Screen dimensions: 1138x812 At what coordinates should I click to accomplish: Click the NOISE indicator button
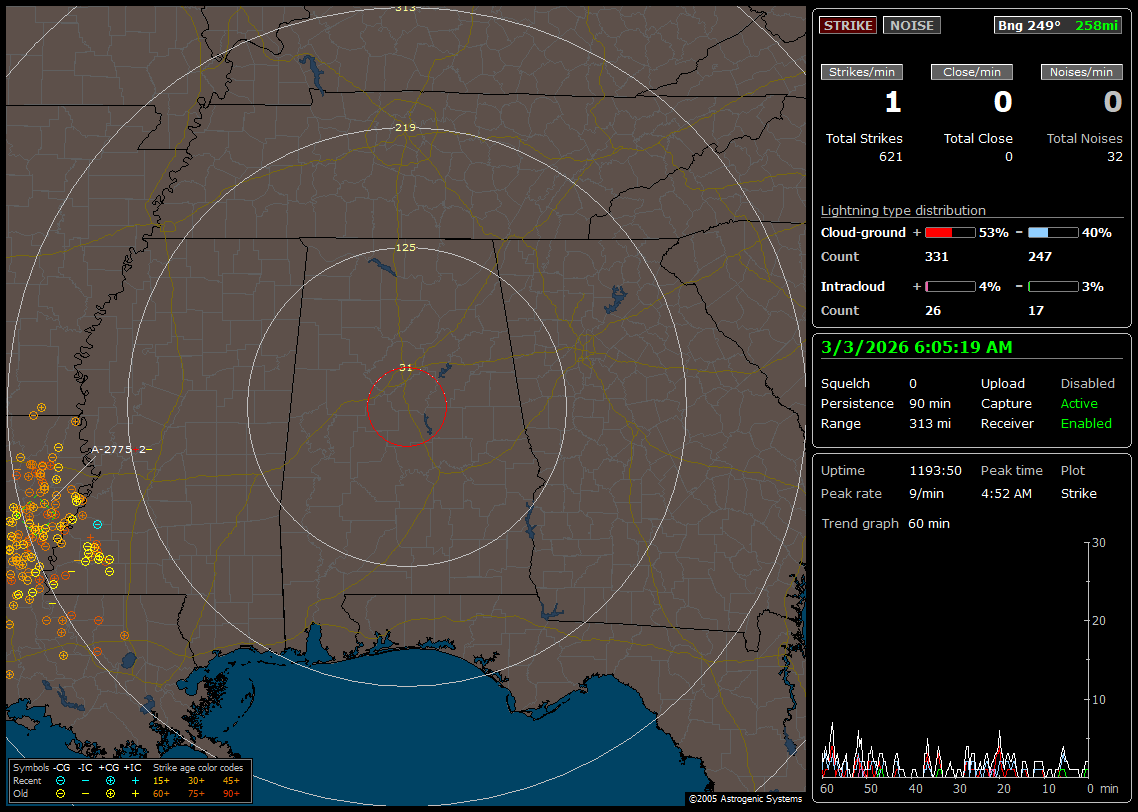(911, 26)
